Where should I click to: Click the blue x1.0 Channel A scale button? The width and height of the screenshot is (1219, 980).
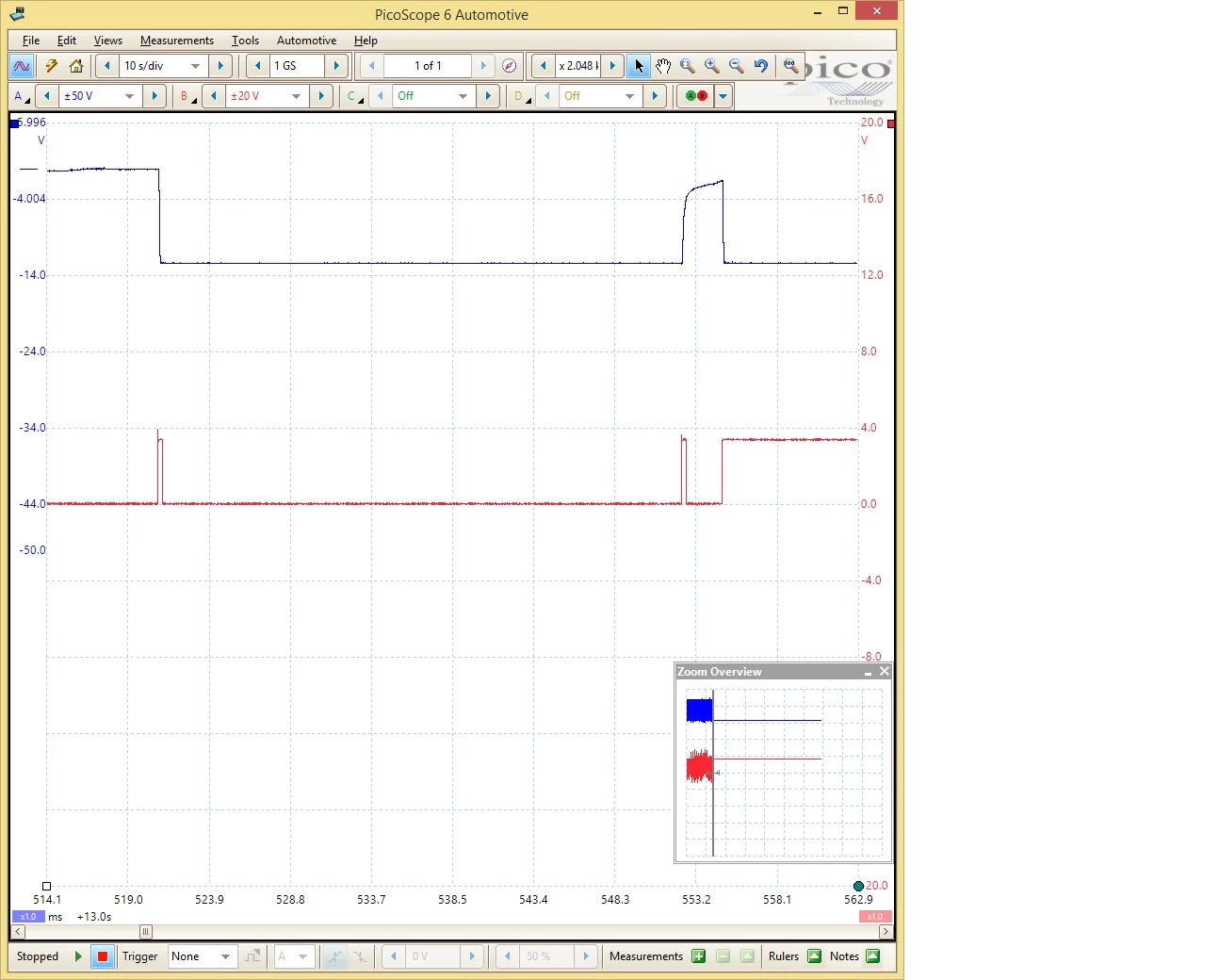click(27, 917)
